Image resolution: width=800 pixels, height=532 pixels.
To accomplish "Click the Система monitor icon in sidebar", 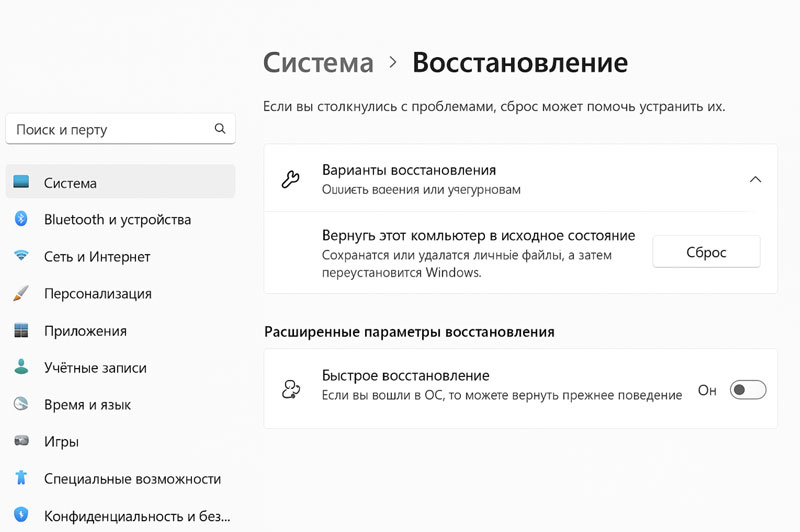I will [x=21, y=182].
